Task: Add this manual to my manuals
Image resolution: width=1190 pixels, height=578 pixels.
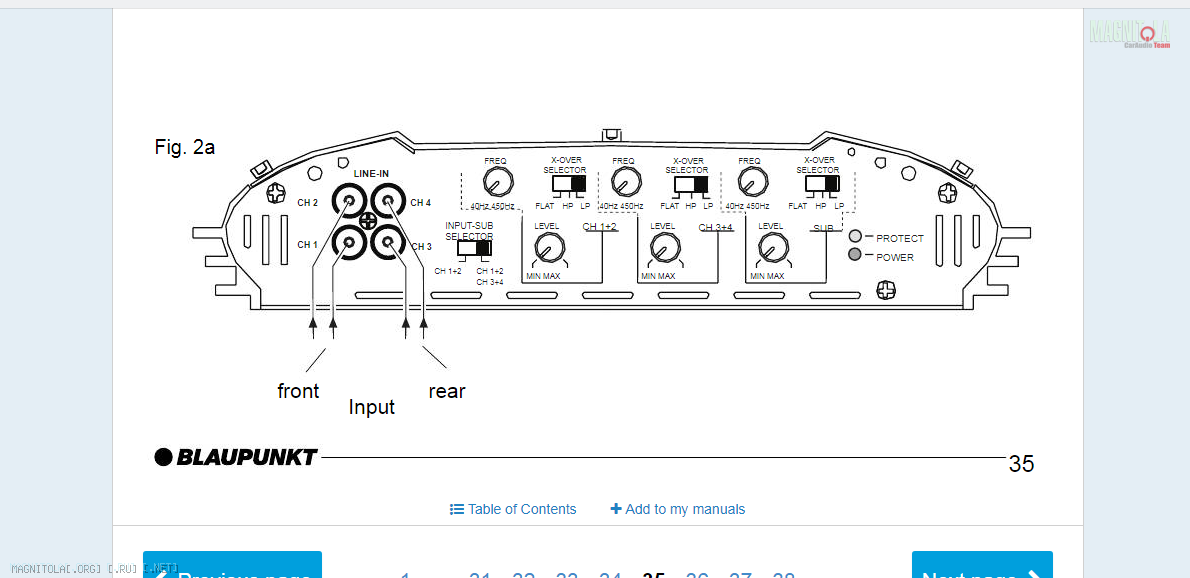Action: pos(678,509)
